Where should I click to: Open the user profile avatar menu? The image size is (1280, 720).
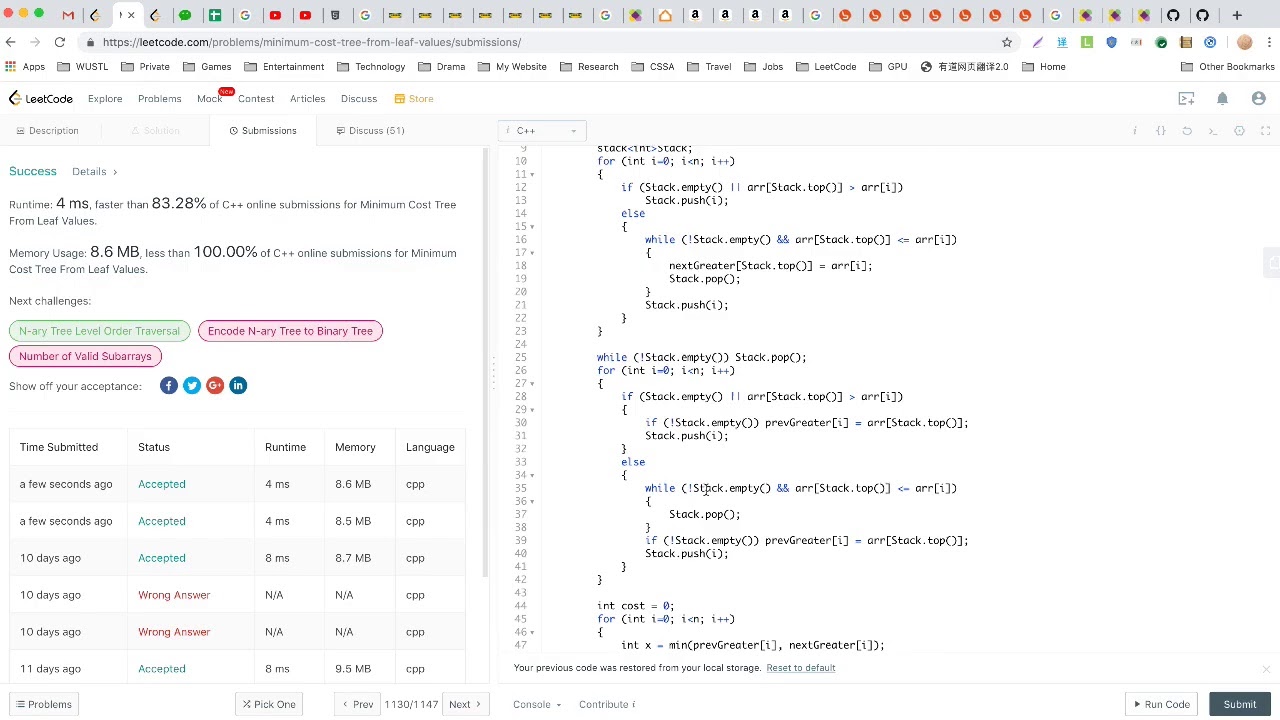[x=1258, y=98]
